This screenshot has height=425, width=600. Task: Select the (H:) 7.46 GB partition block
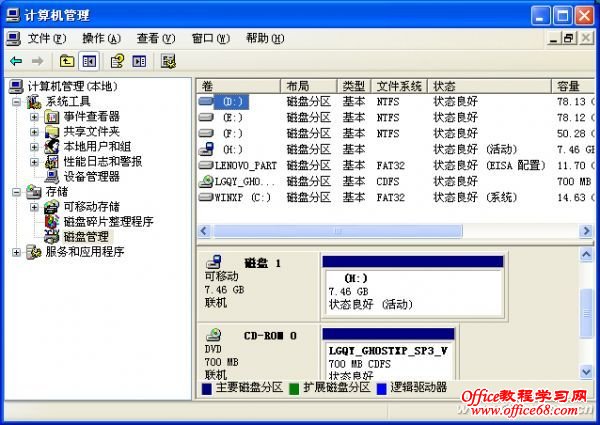coord(413,286)
